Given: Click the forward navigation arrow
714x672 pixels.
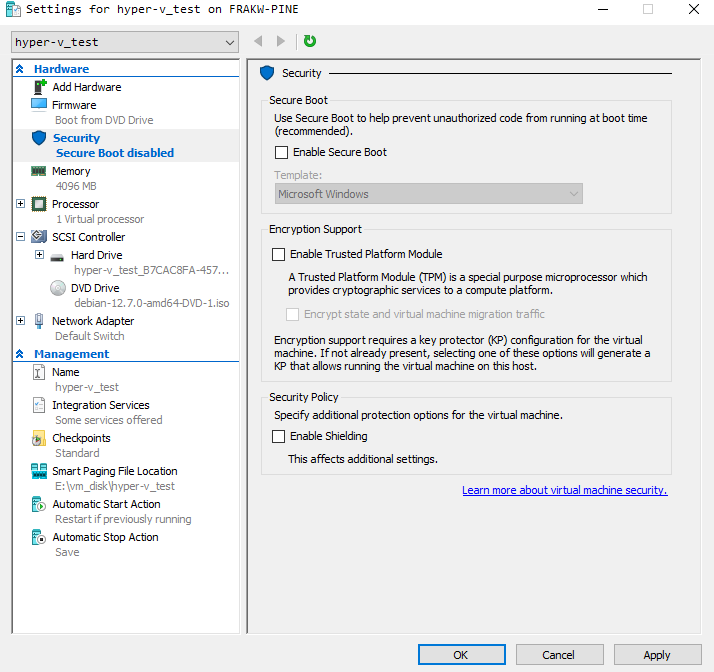Looking at the screenshot, I should (281, 41).
